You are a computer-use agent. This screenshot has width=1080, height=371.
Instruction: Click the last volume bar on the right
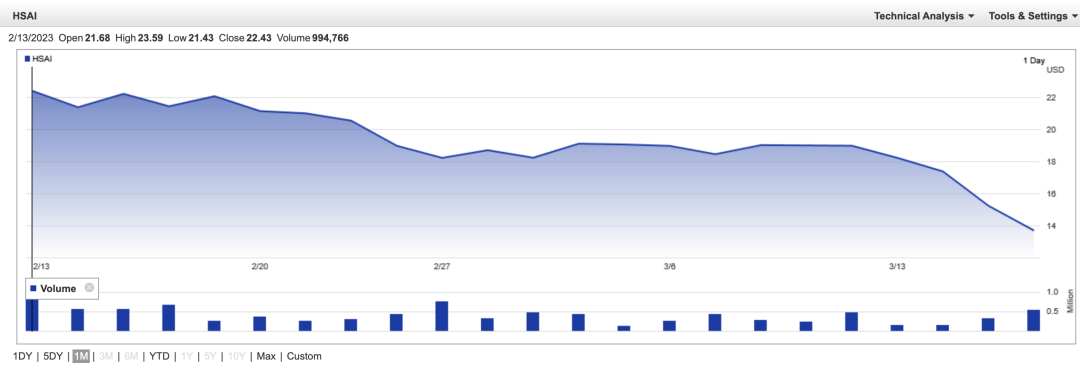1033,320
